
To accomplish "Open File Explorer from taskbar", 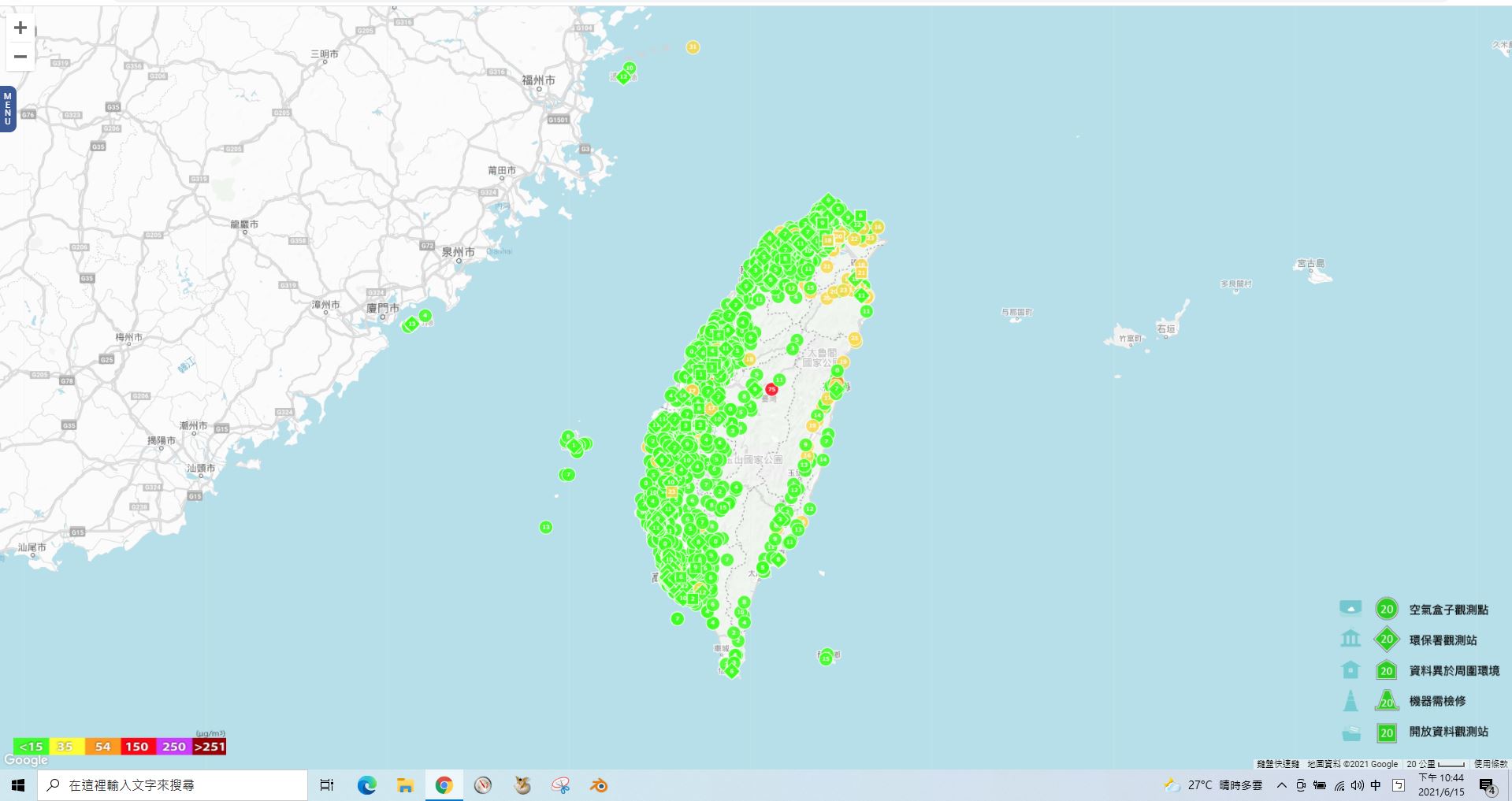I will 405,785.
